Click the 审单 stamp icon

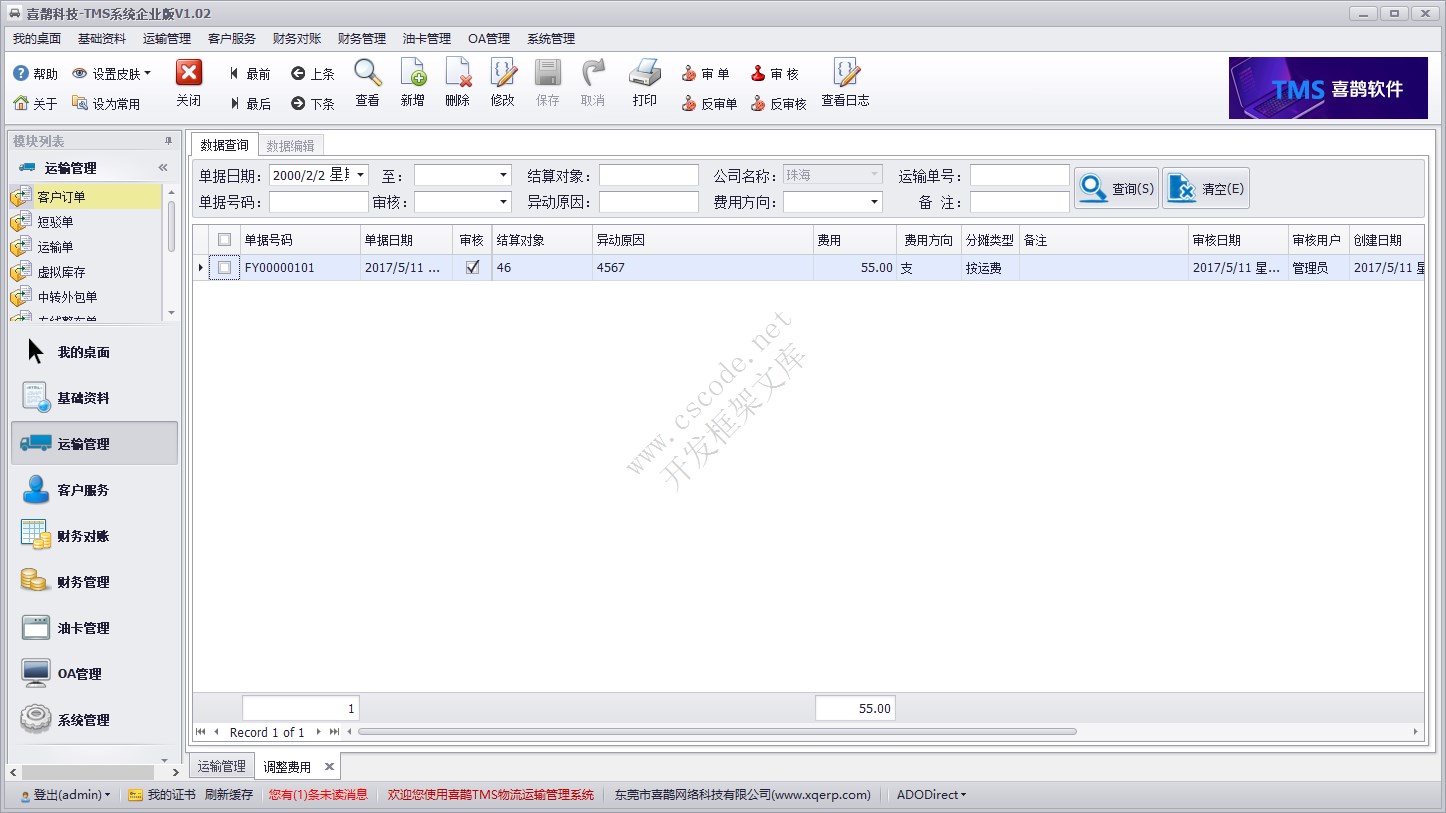[705, 74]
